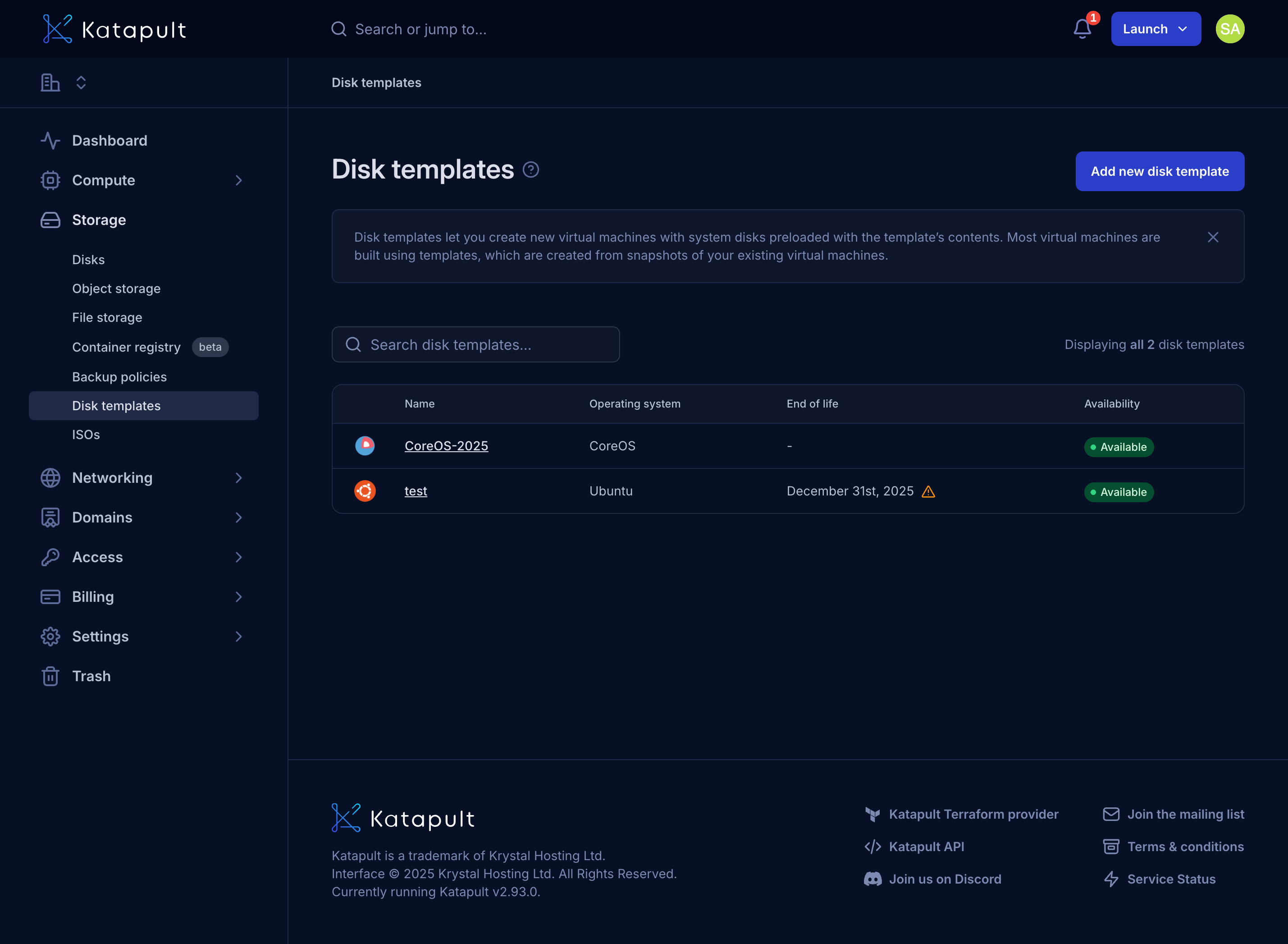Click the Search disk templates field
Image resolution: width=1288 pixels, height=944 pixels.
(x=475, y=344)
